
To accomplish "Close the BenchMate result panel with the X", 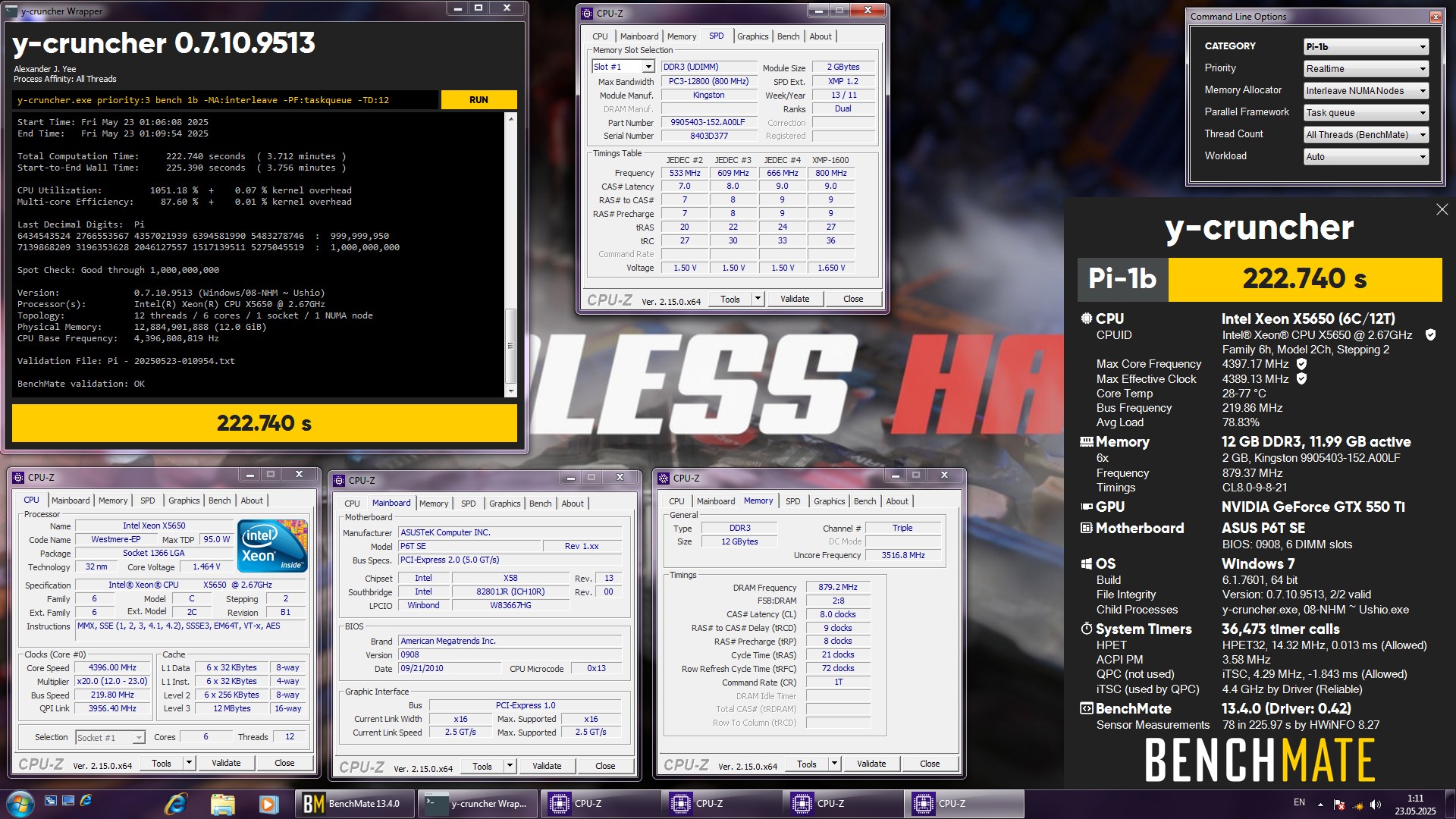I will click(x=1442, y=209).
